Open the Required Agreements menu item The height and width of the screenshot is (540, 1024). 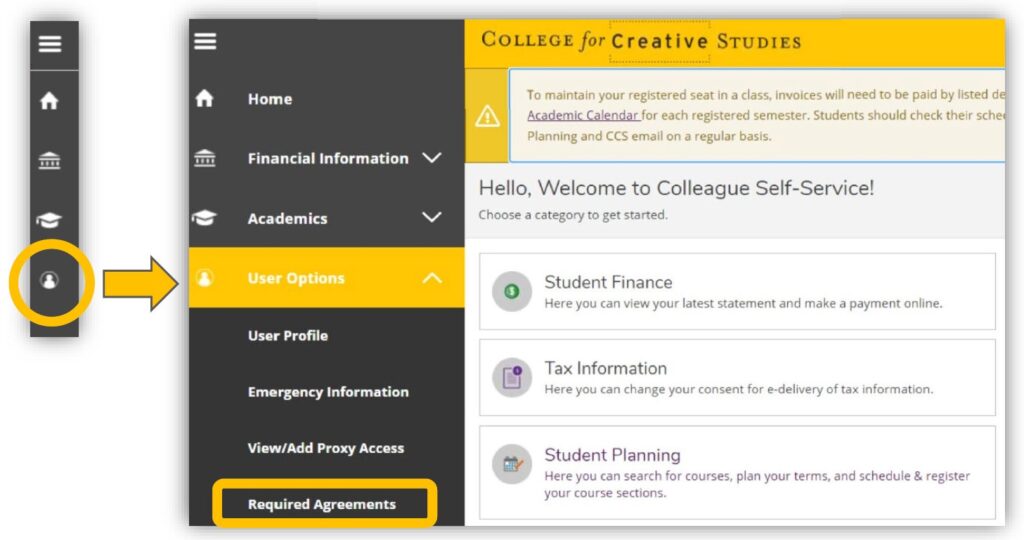[322, 504]
